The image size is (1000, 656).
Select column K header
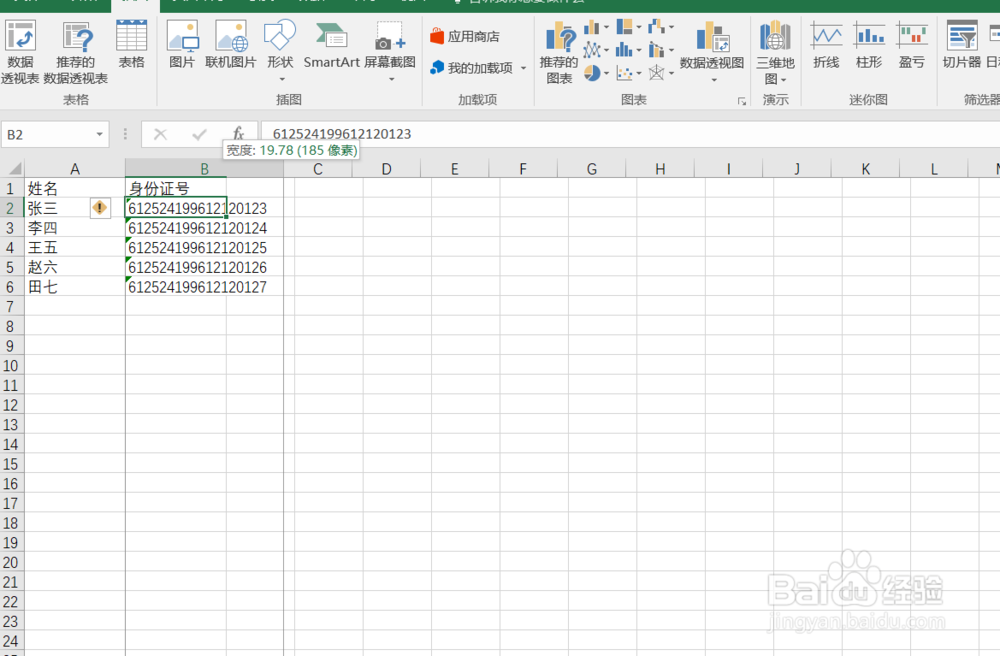[x=865, y=169]
